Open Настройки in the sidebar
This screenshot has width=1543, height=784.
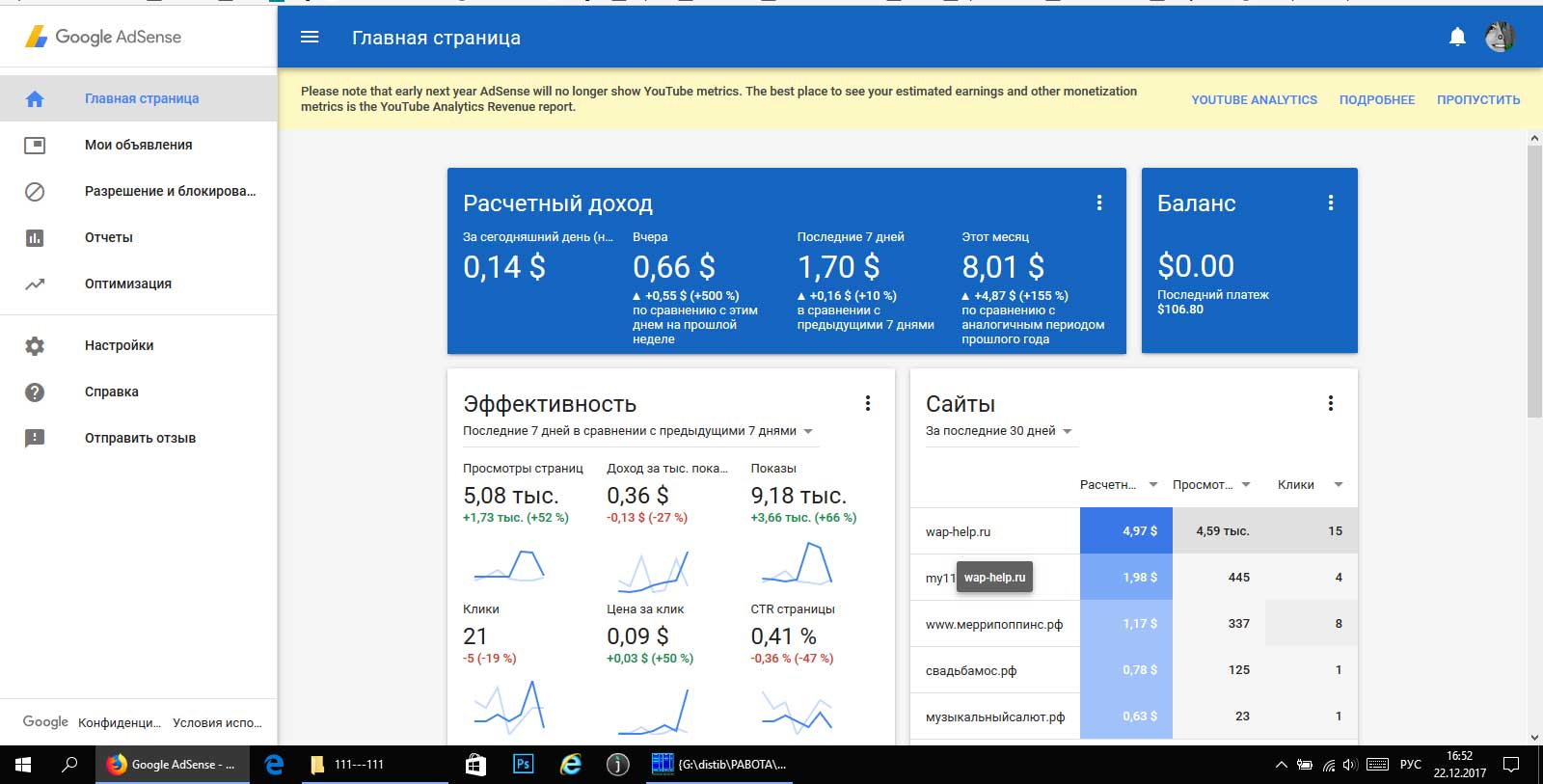[x=139, y=345]
